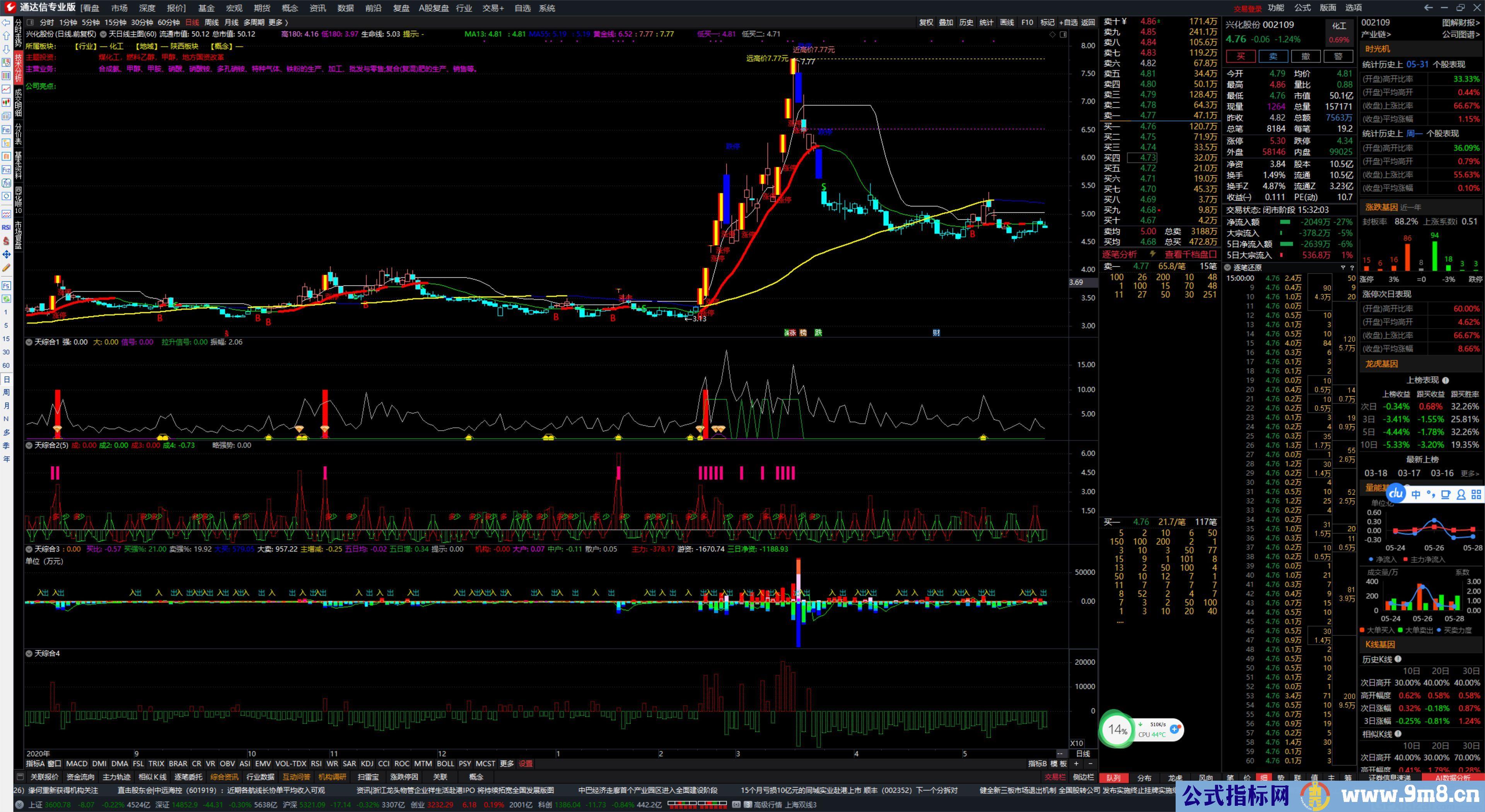Click the 14% green circle widget
1485x812 pixels.
(1118, 730)
